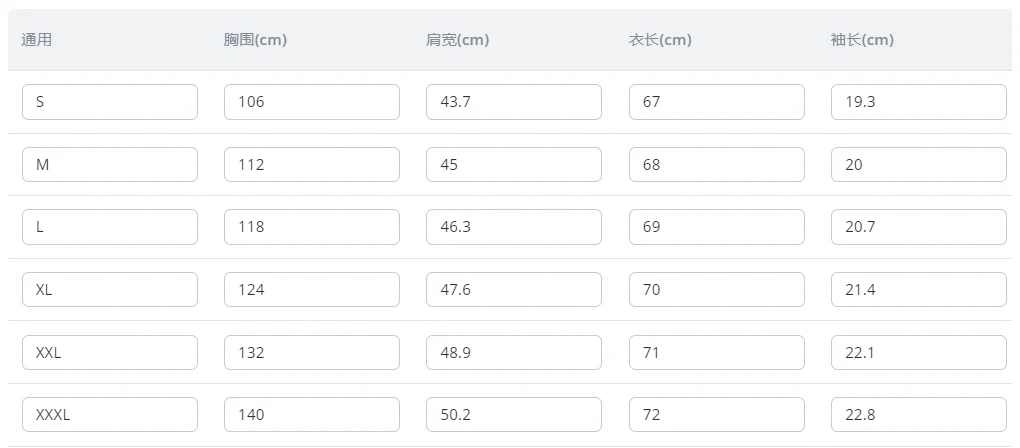
Task: Edit the size field containing M
Action: tap(110, 165)
